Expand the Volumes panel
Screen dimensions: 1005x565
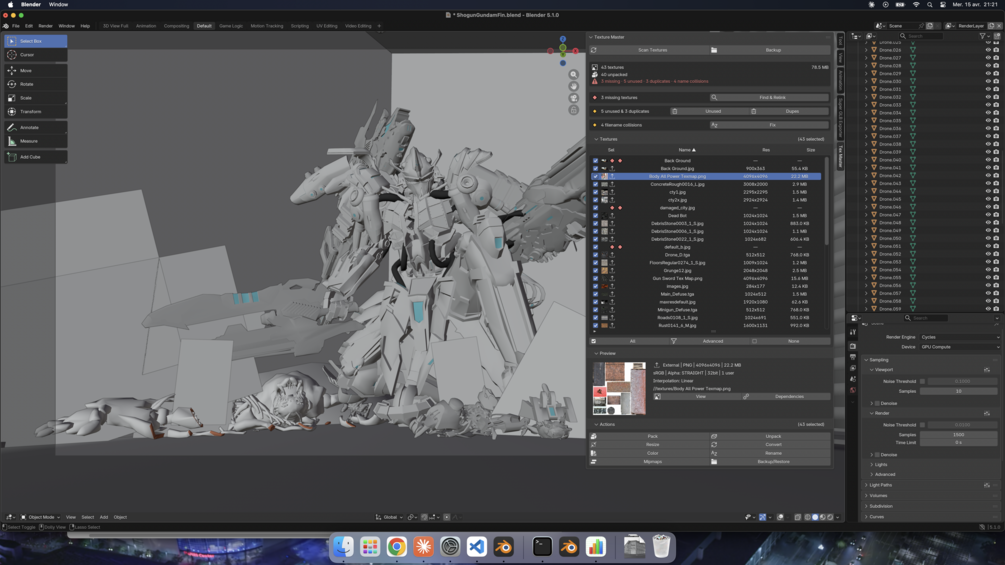click(878, 496)
